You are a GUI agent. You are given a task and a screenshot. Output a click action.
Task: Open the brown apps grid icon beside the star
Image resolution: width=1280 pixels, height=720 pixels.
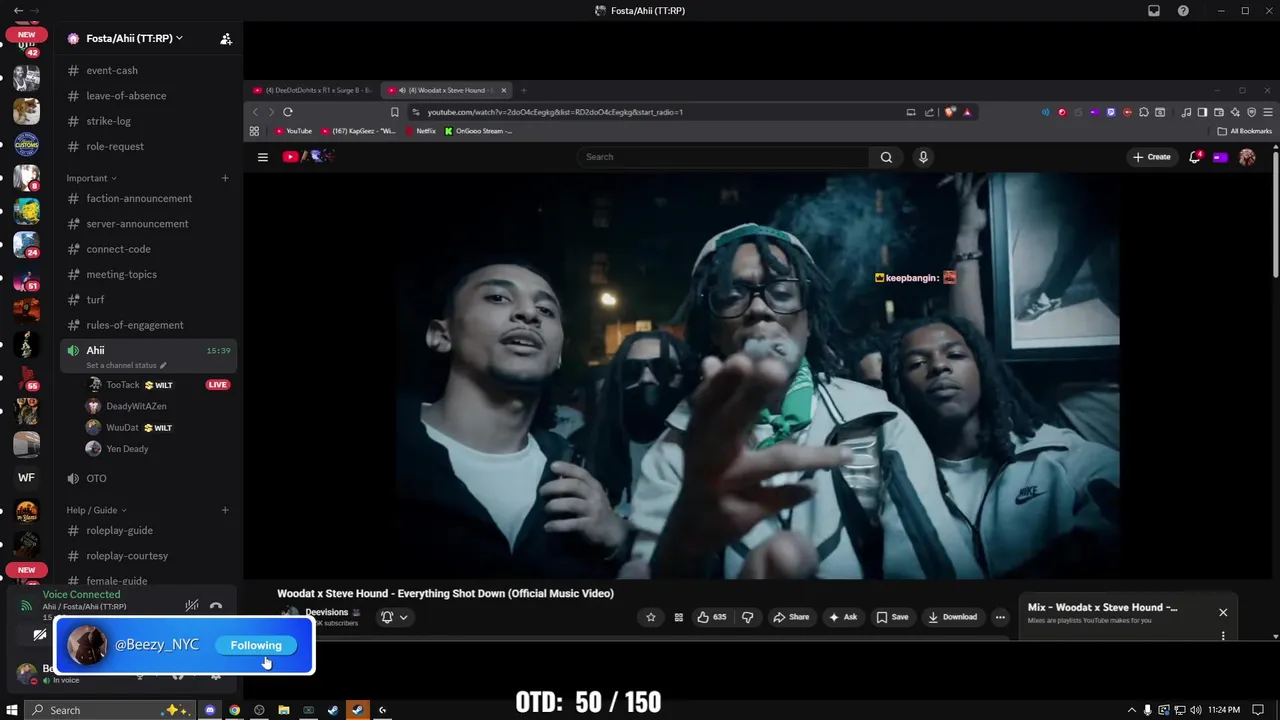678,617
